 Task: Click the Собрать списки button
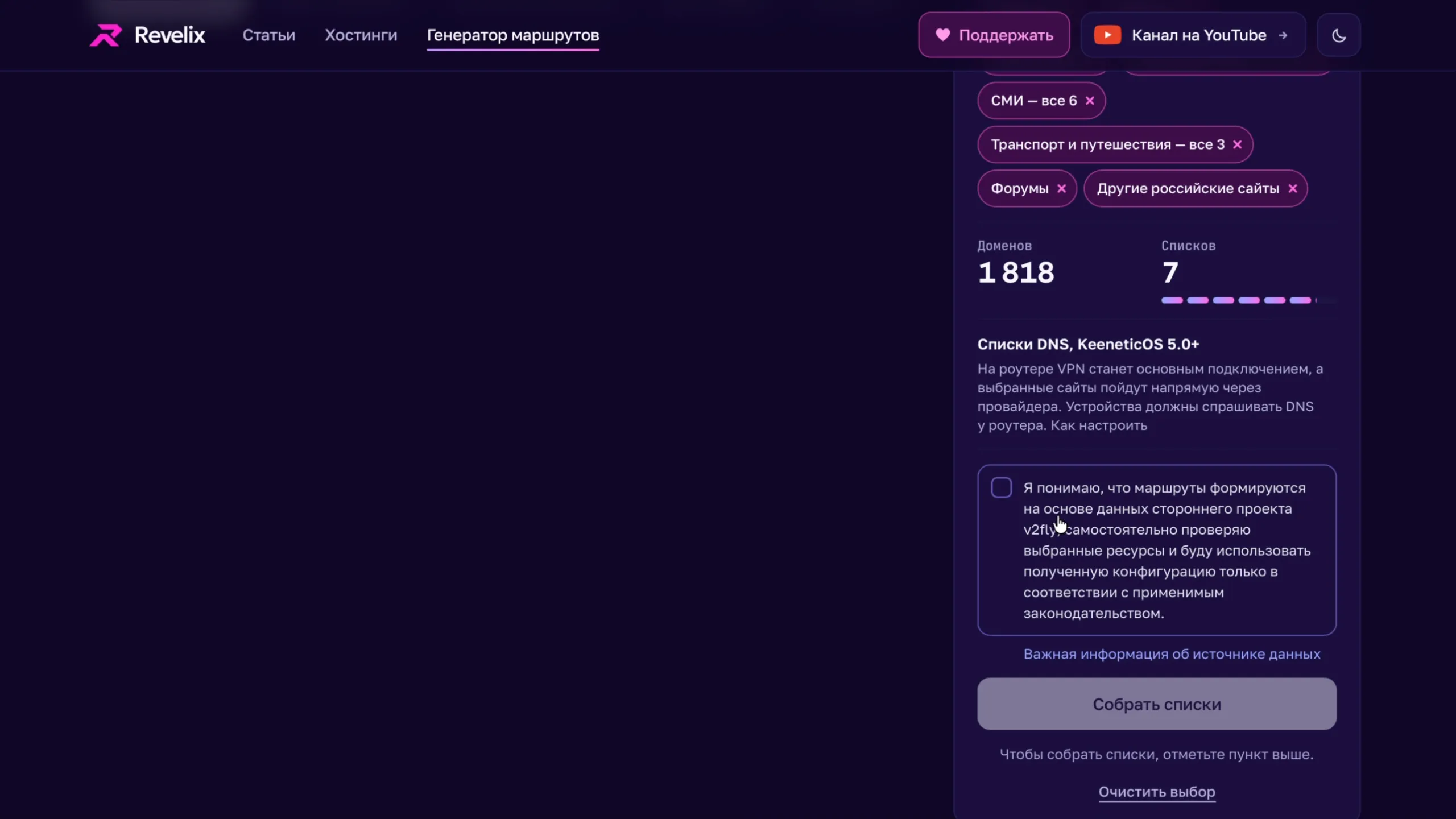click(1157, 704)
